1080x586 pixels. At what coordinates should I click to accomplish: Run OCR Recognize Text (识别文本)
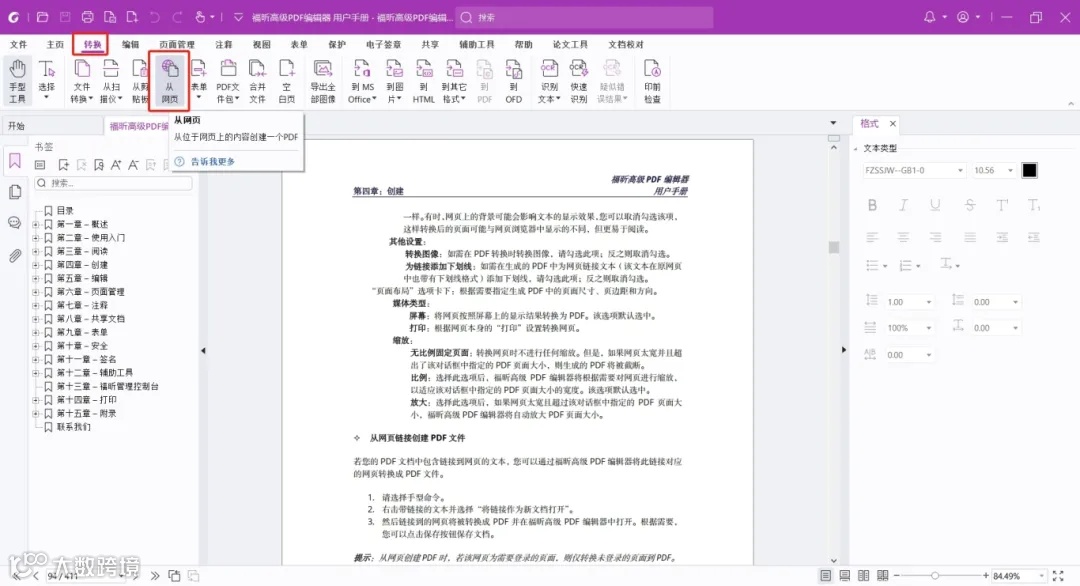coord(549,81)
